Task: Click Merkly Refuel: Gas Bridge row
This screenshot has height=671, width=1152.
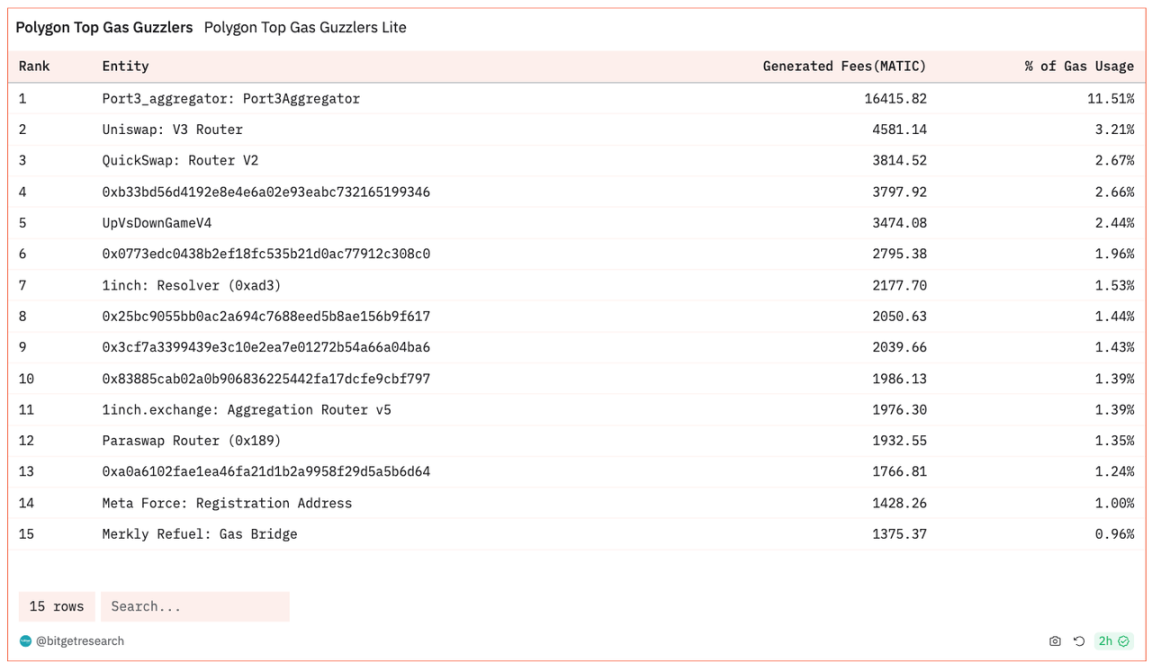Action: 199,534
